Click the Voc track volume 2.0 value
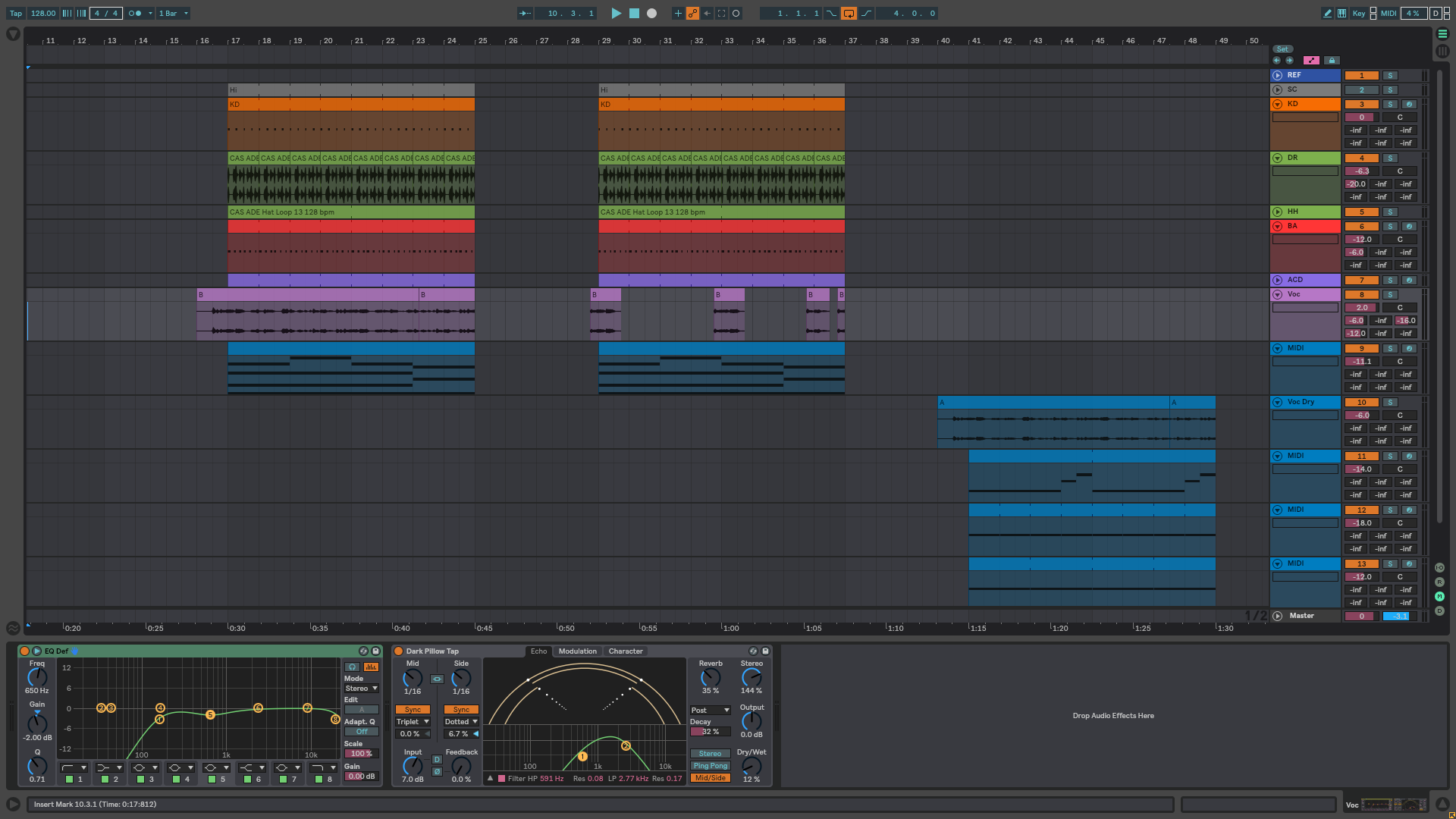Screen dimensions: 1456x819 tap(1361, 308)
